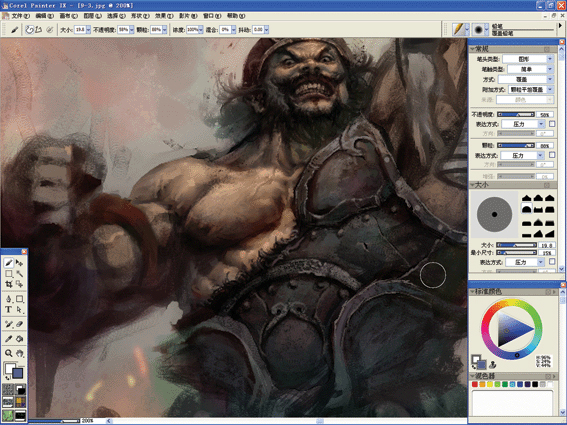The width and height of the screenshot is (567, 425).
Task: Toggle the grain expression invert checkbox
Action: (x=552, y=155)
